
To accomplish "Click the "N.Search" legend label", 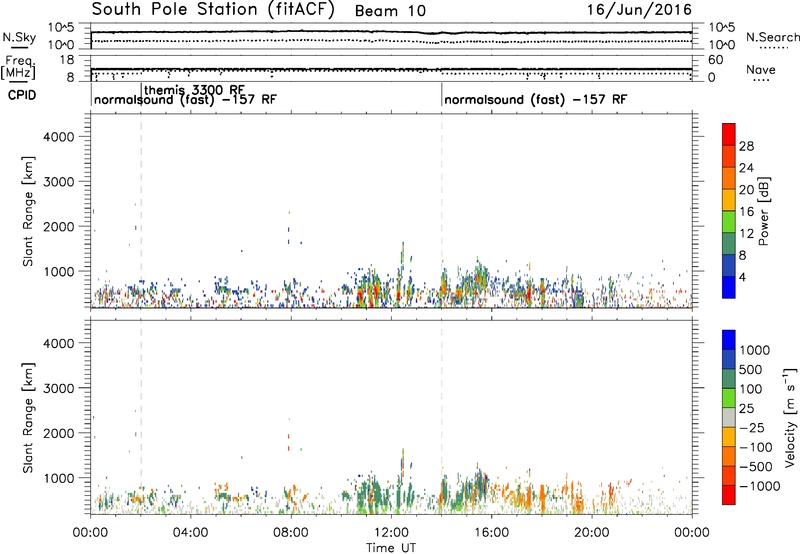I will (x=772, y=37).
